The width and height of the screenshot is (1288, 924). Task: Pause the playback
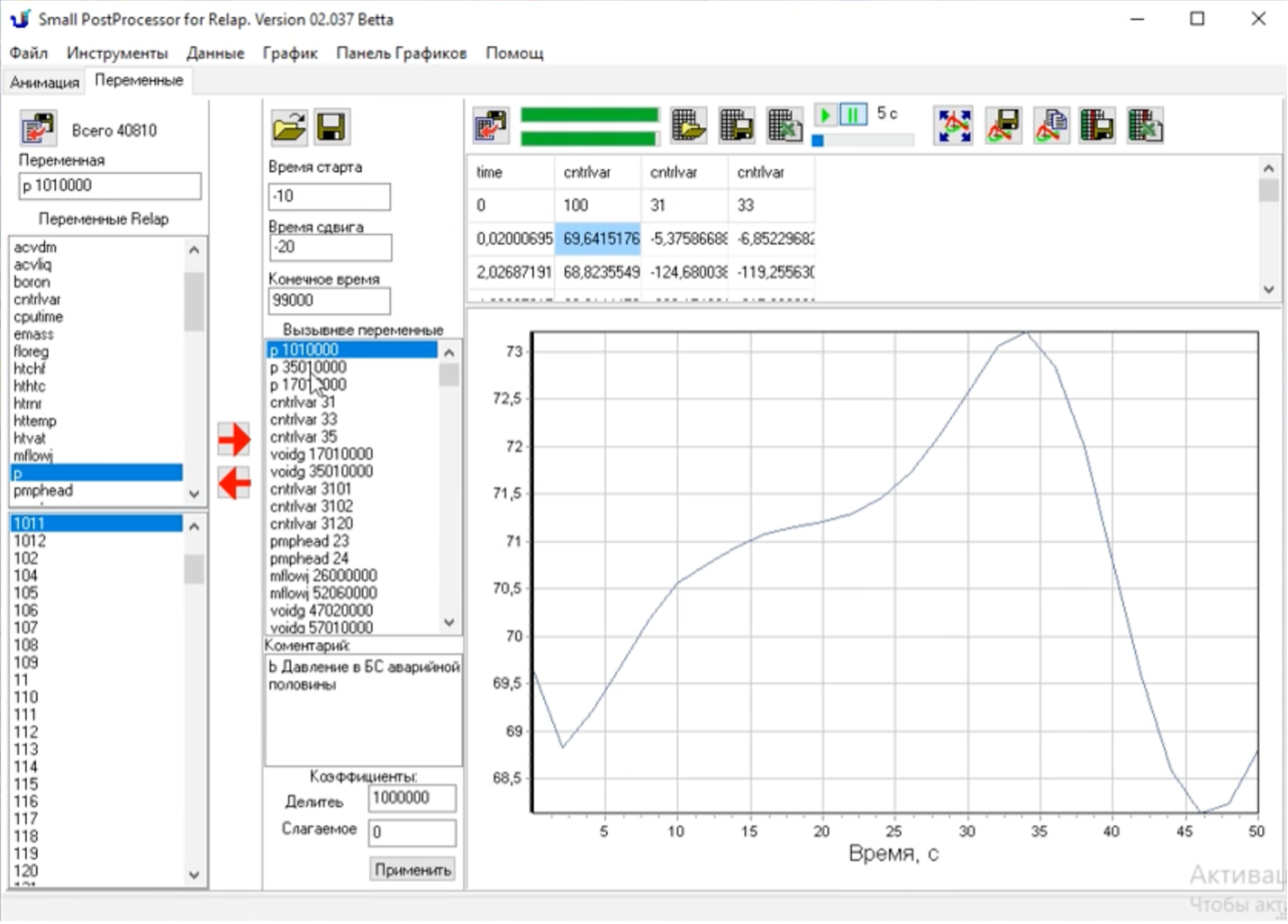click(x=852, y=114)
